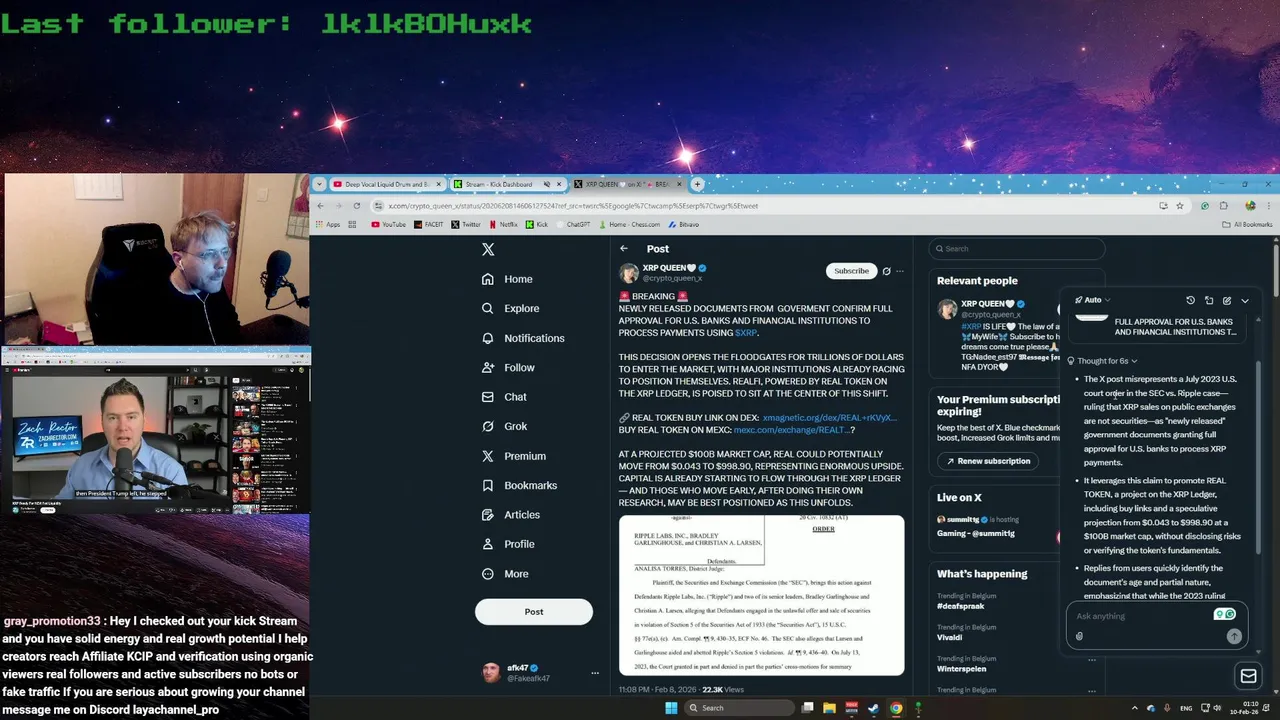Open Steam from the taskbar
The width and height of the screenshot is (1280, 720).
coord(873,708)
